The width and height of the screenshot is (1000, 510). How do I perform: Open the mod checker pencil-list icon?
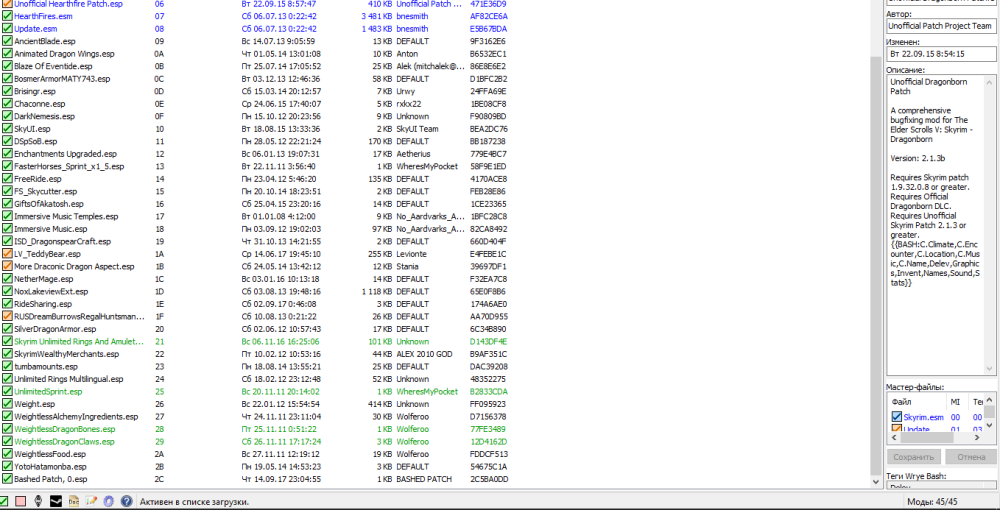91,501
